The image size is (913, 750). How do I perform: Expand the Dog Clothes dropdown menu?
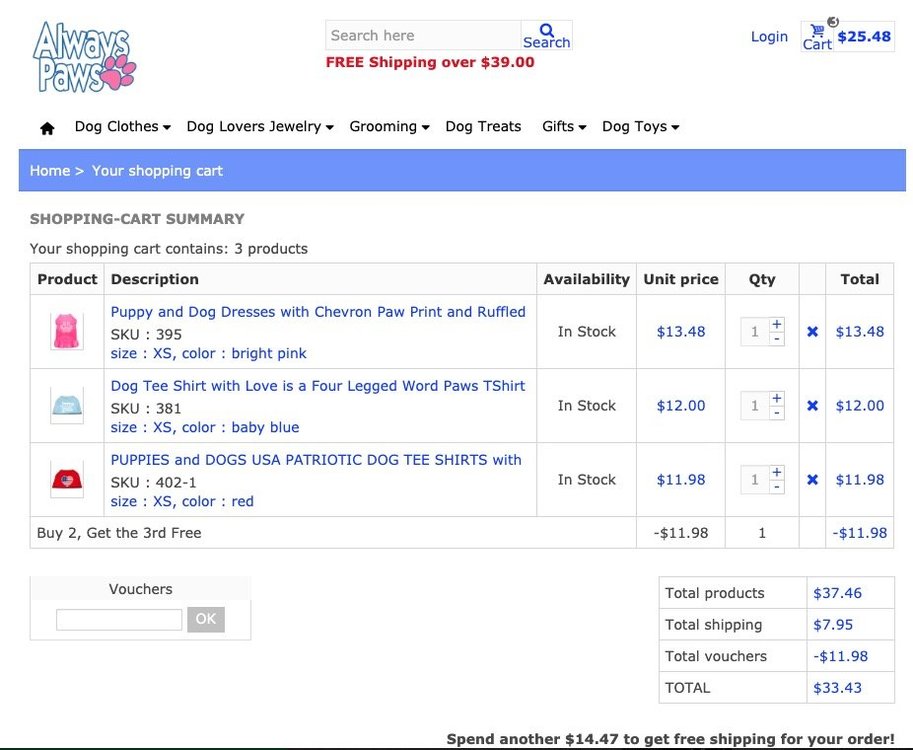click(122, 127)
